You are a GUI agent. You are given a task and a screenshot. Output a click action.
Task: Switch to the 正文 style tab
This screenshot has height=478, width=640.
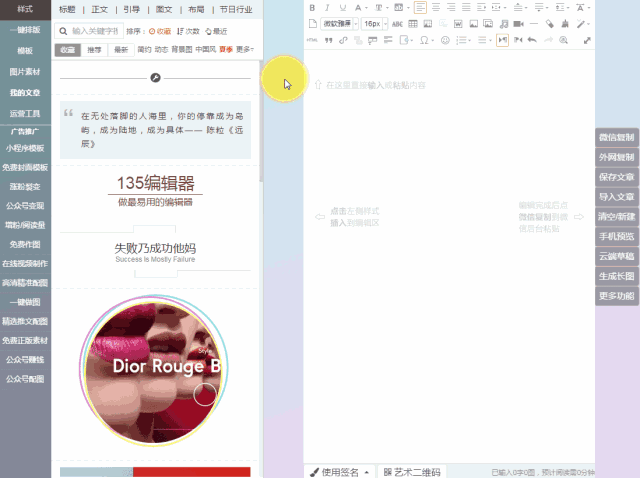[99, 9]
